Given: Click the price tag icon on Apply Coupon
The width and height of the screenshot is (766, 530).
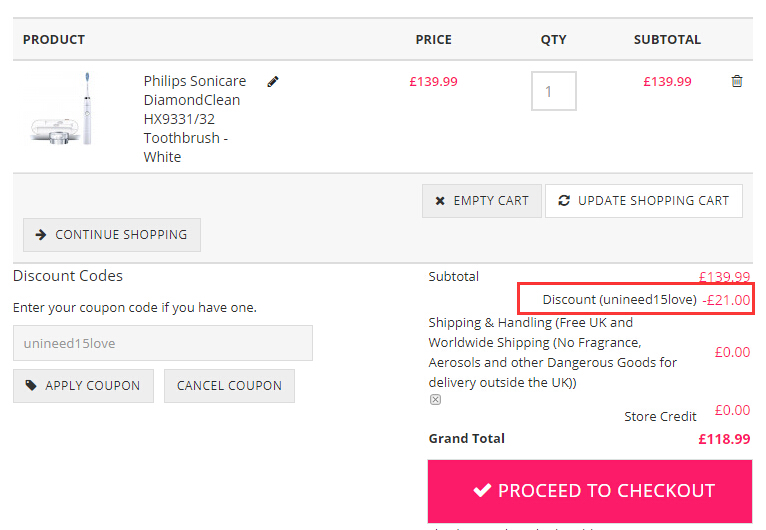Looking at the screenshot, I should pyautogui.click(x=31, y=385).
